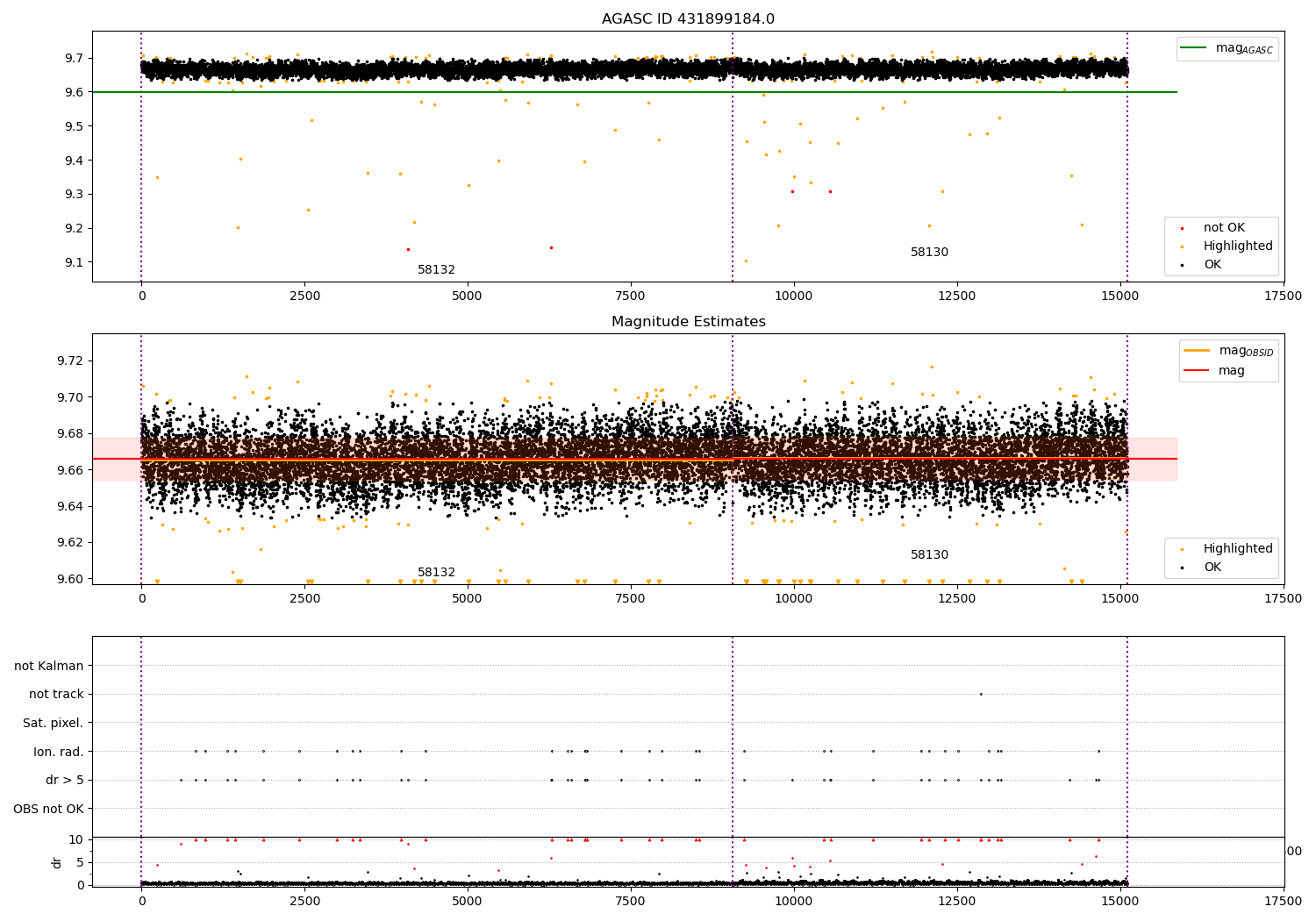Click the "58132" annotation in the middle plot

436,573
